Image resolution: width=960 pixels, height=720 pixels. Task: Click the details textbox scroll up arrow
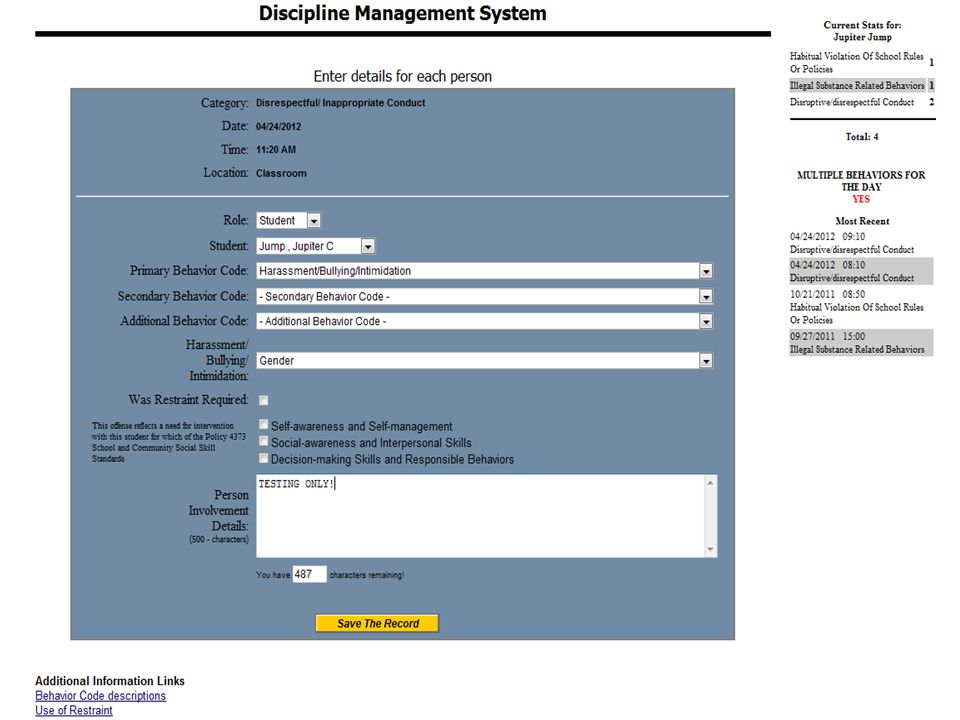tap(710, 483)
